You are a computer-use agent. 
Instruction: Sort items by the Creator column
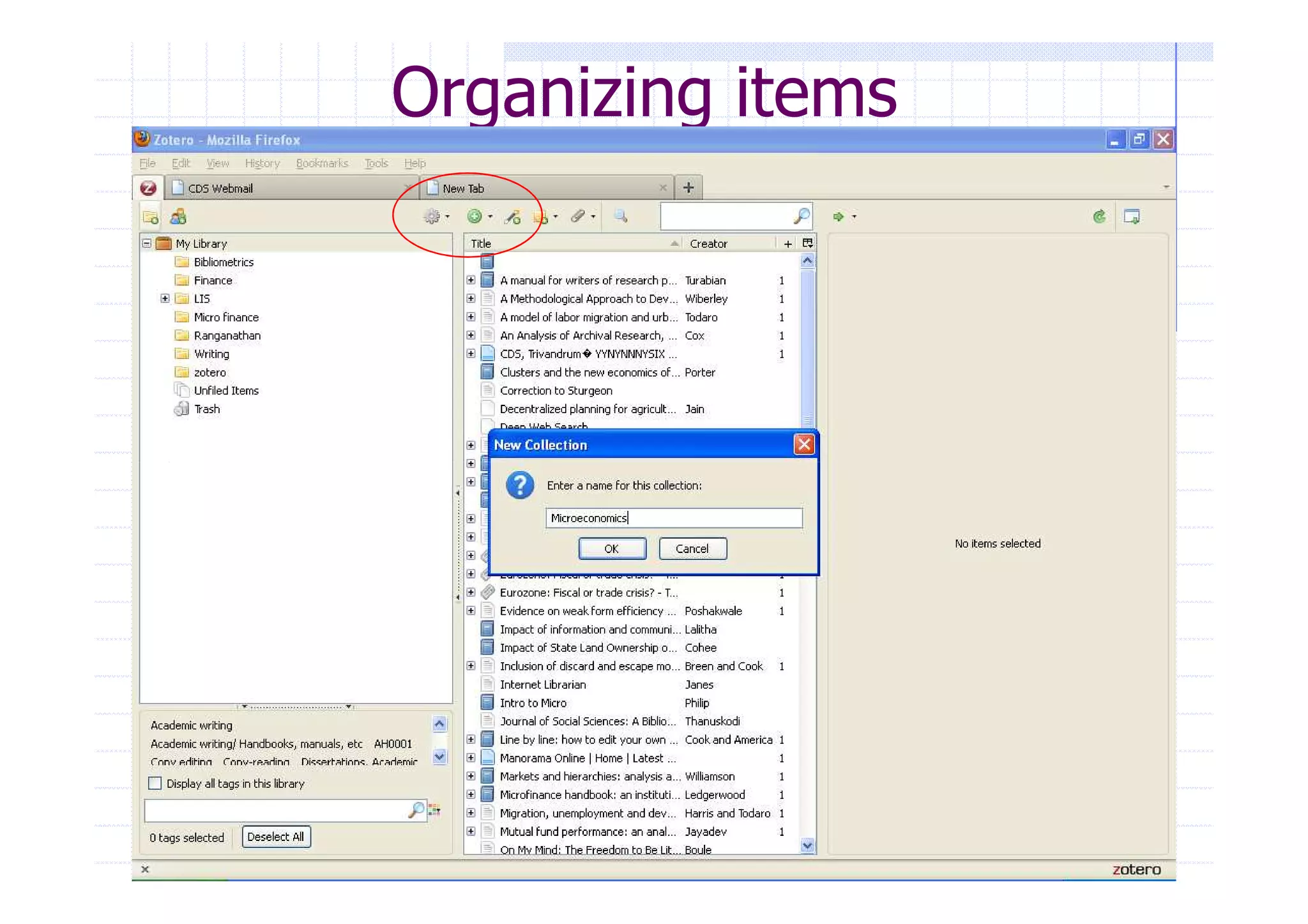(x=729, y=243)
